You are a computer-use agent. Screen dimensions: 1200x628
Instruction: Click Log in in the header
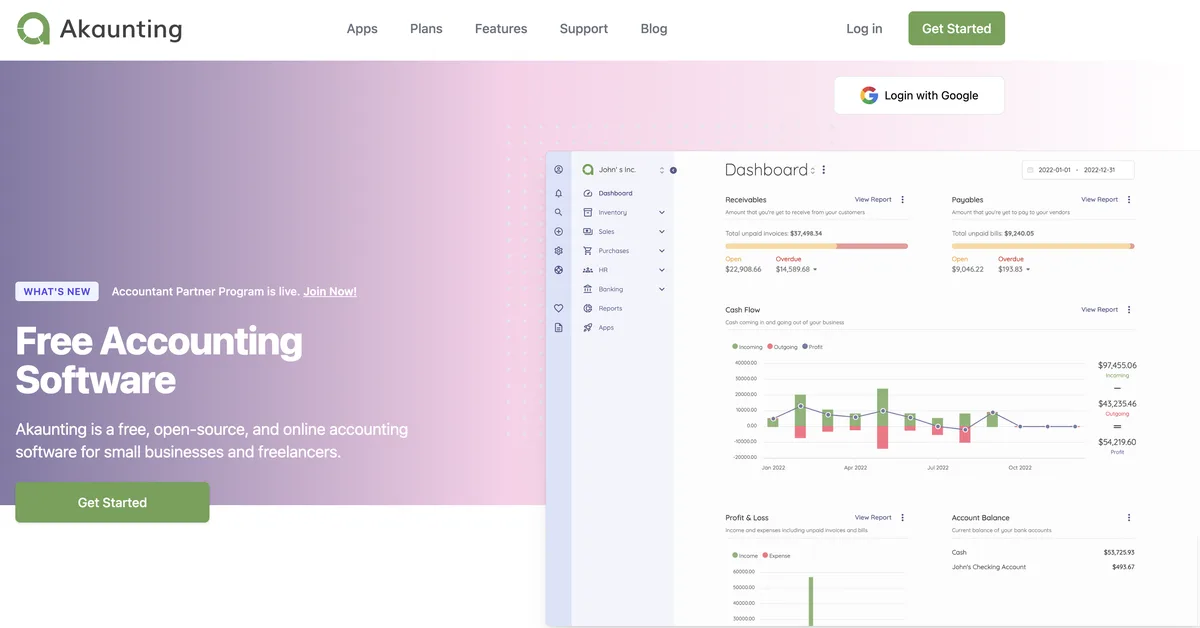(x=864, y=29)
